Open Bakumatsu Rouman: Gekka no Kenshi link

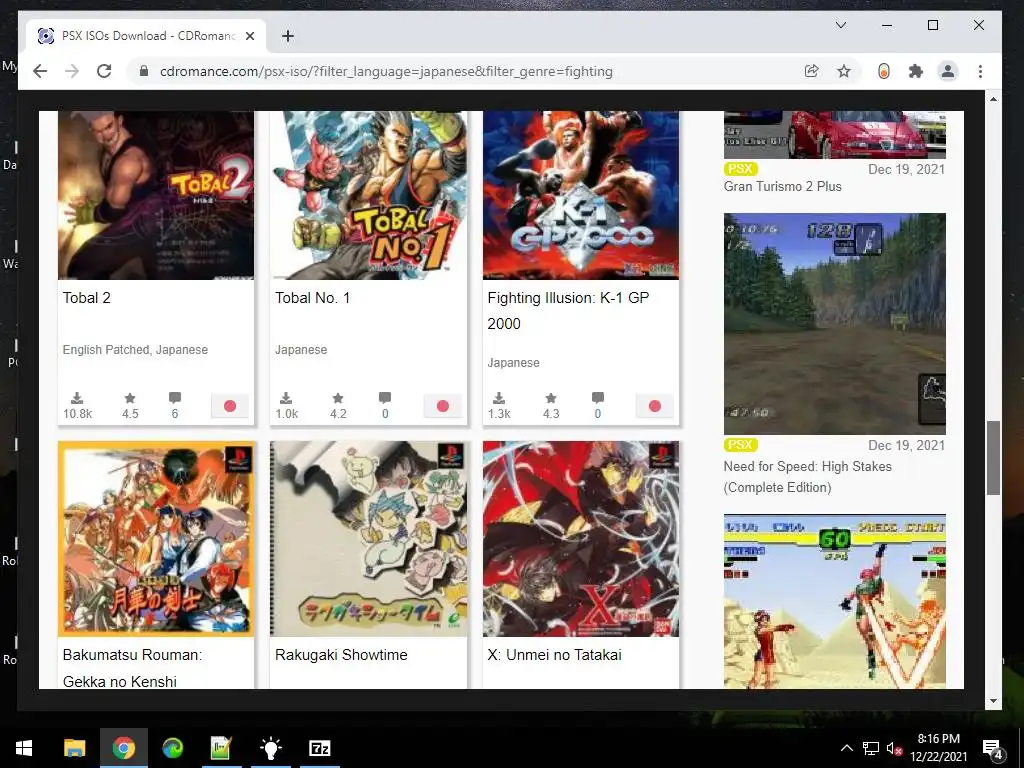[x=133, y=668]
